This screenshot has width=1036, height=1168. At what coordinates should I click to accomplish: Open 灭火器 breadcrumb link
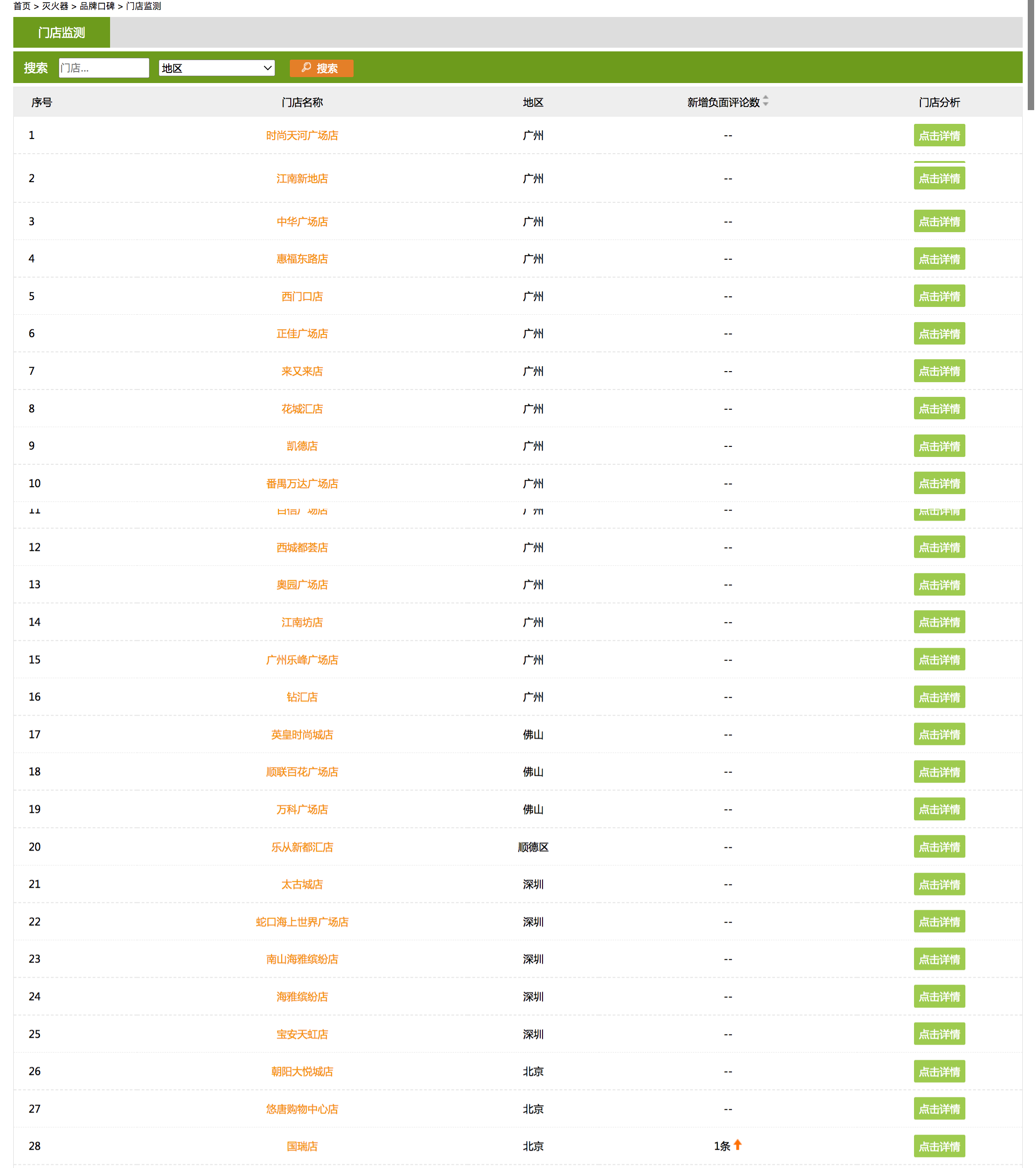click(55, 6)
